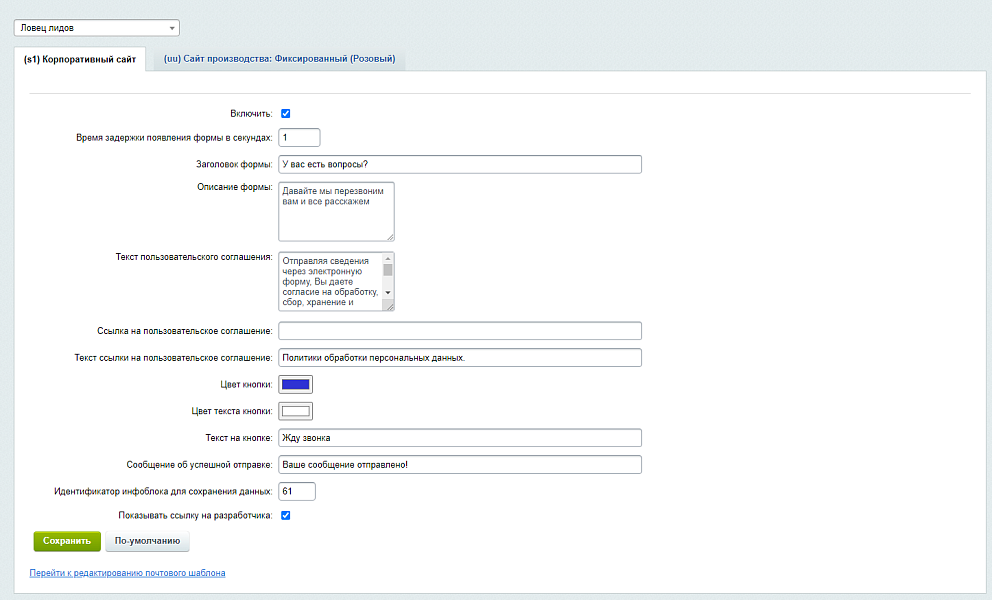Click the success message input field

pyautogui.click(x=459, y=465)
